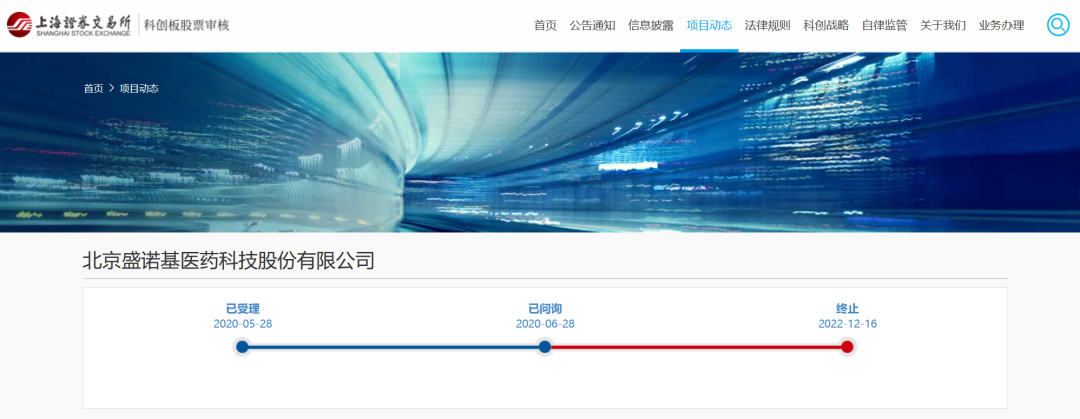Open 公告通知 menu item

point(592,25)
